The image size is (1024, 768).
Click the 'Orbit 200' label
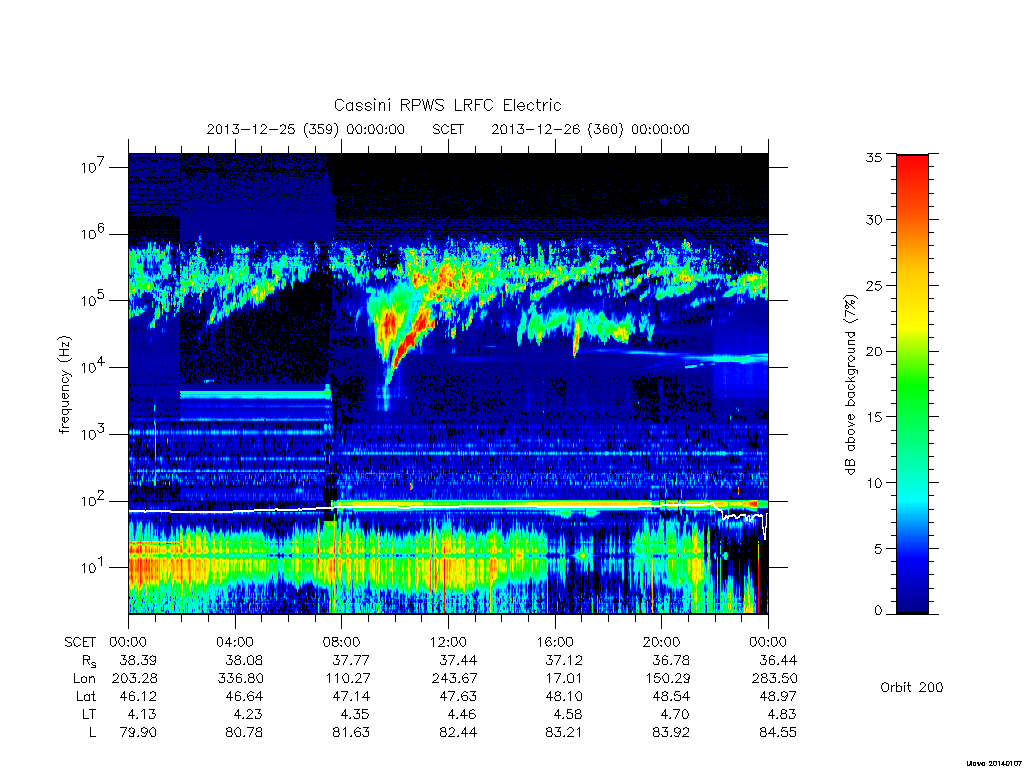pyautogui.click(x=912, y=687)
